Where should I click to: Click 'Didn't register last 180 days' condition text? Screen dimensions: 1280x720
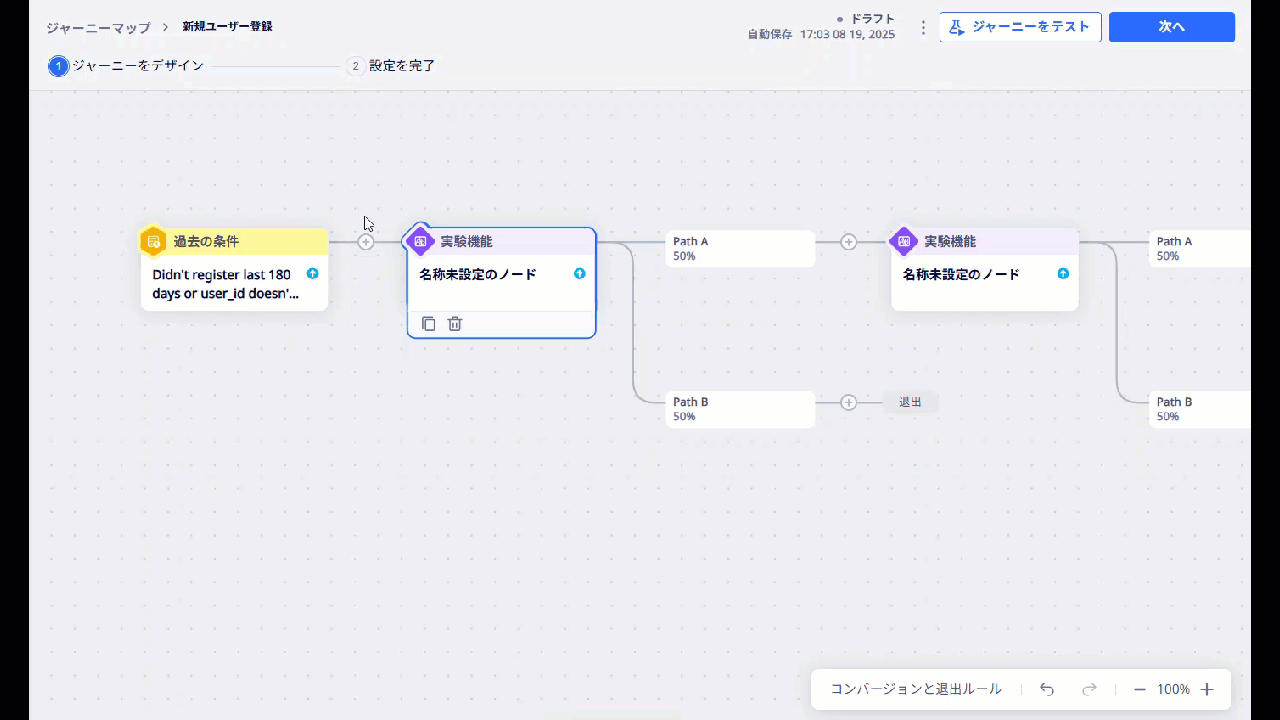pos(225,284)
